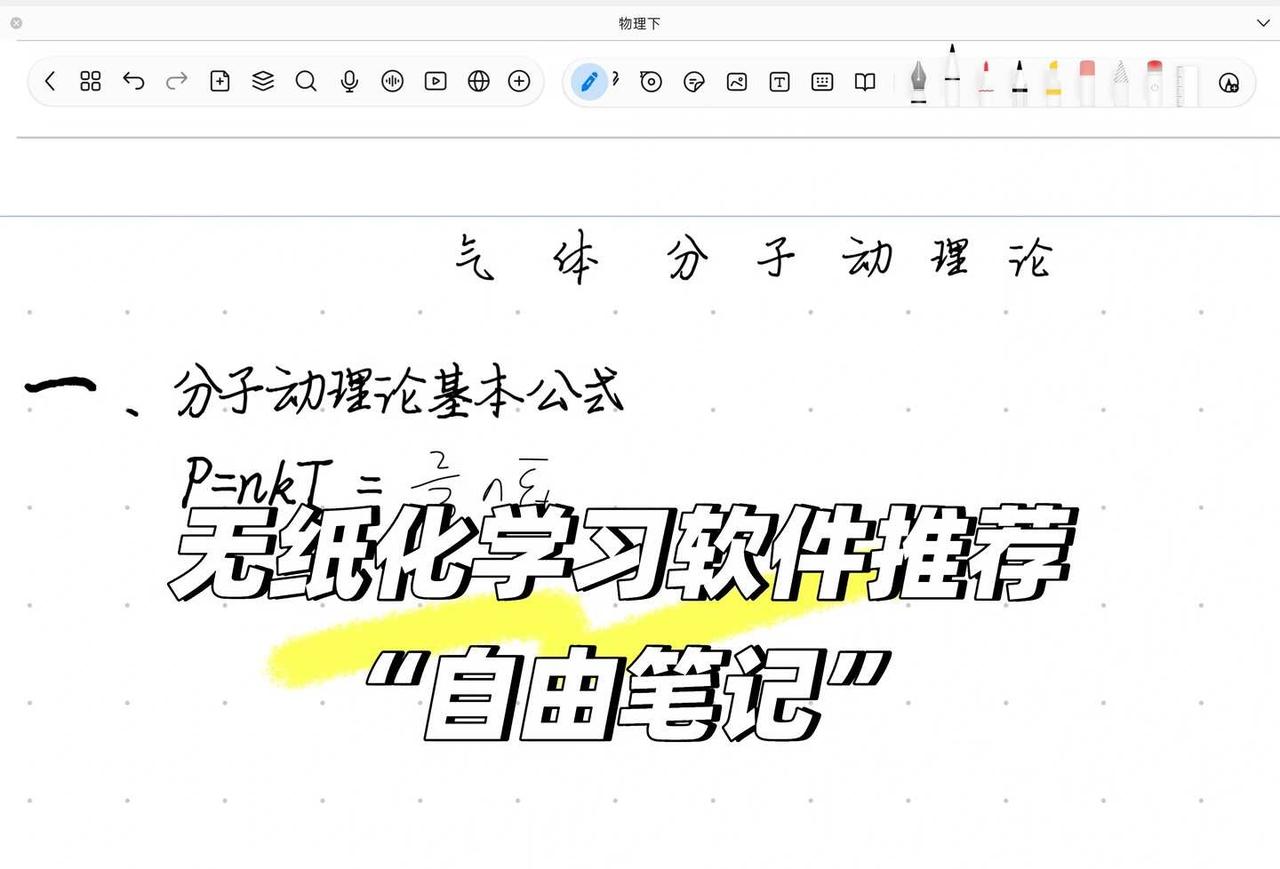This screenshot has width=1280, height=869.
Task: Pick the red wavy-line pen
Action: (986, 82)
